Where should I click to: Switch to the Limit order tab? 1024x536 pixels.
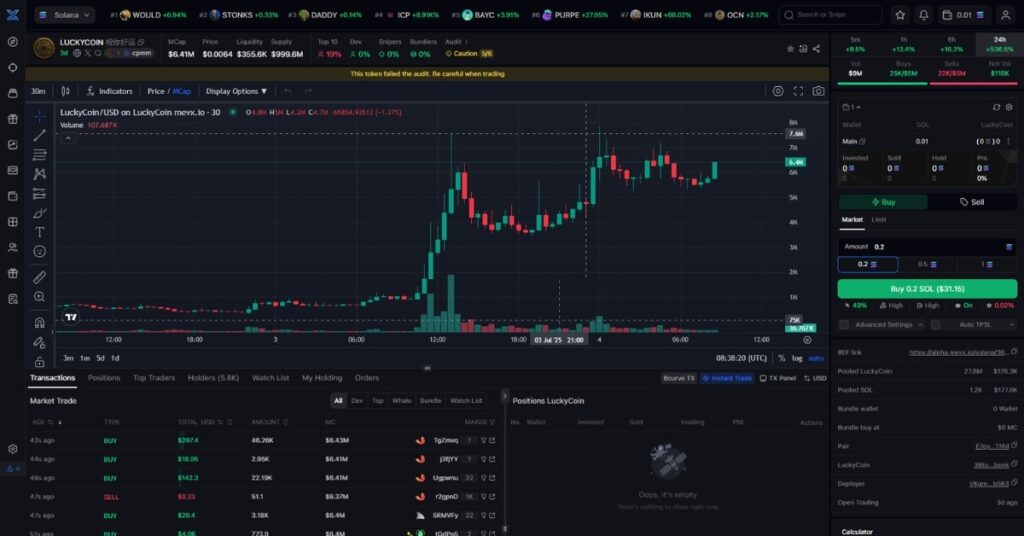[x=878, y=219]
